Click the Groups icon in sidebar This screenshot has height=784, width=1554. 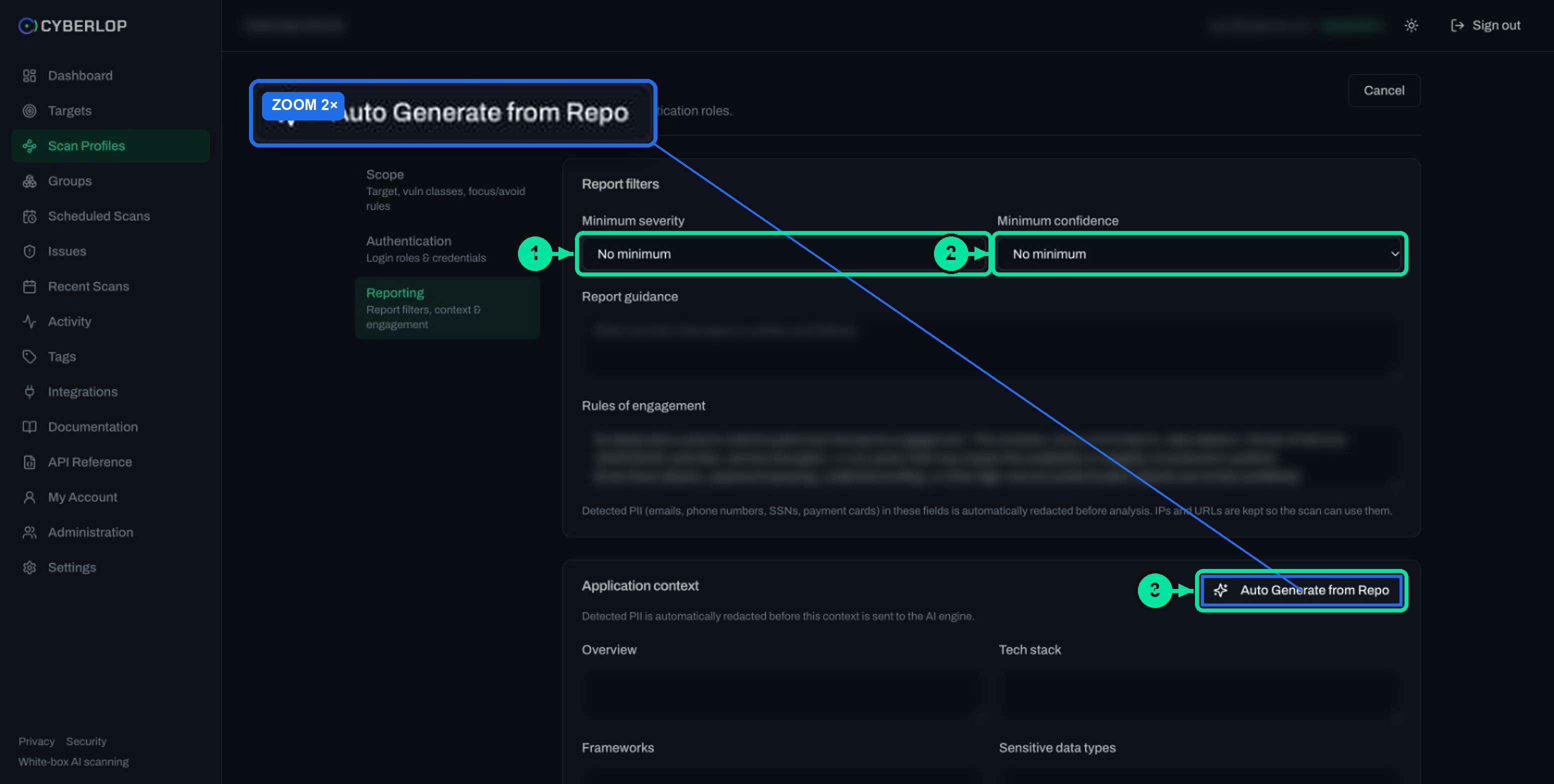pos(29,181)
